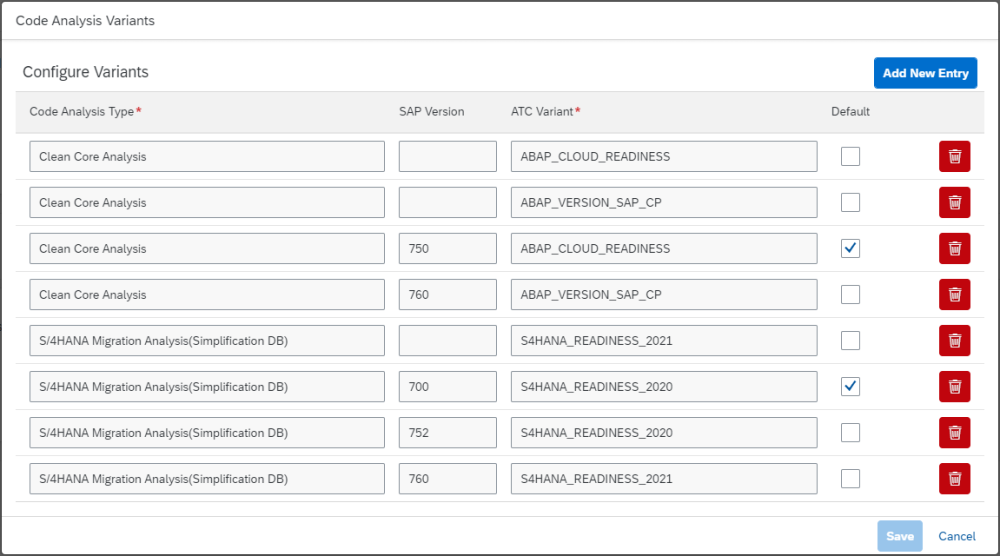Focus SAP Version 760 field in Clean Core row
Image resolution: width=1000 pixels, height=556 pixels.
(448, 295)
